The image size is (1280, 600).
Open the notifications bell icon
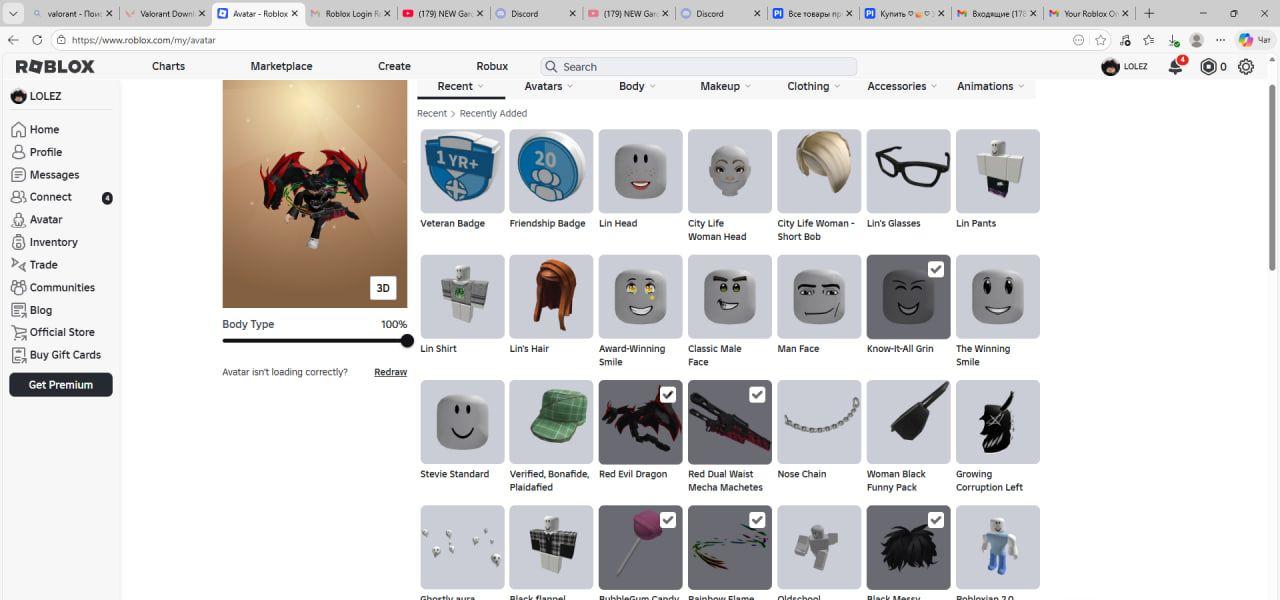point(1175,67)
